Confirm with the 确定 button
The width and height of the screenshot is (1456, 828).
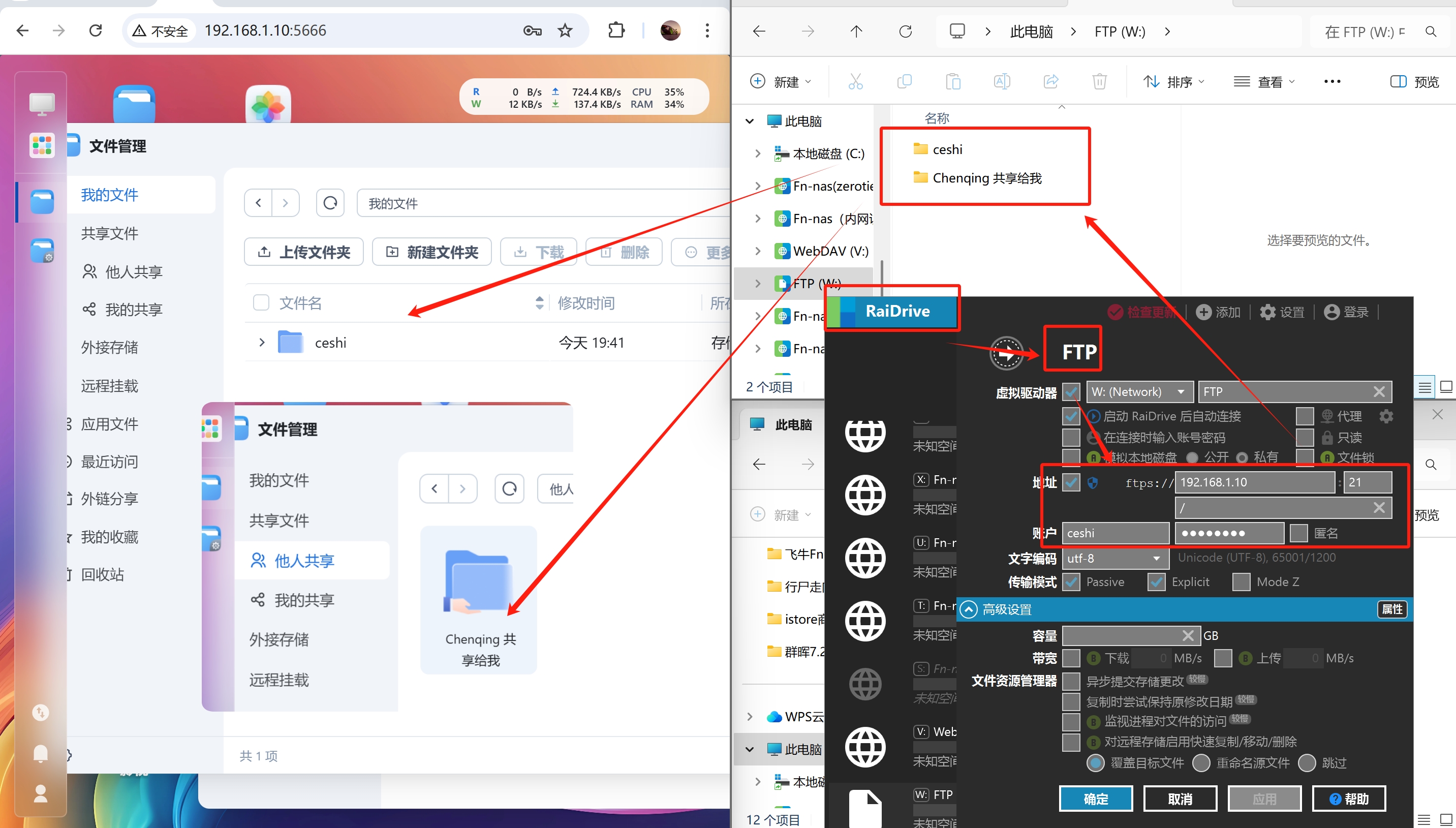pyautogui.click(x=1096, y=799)
